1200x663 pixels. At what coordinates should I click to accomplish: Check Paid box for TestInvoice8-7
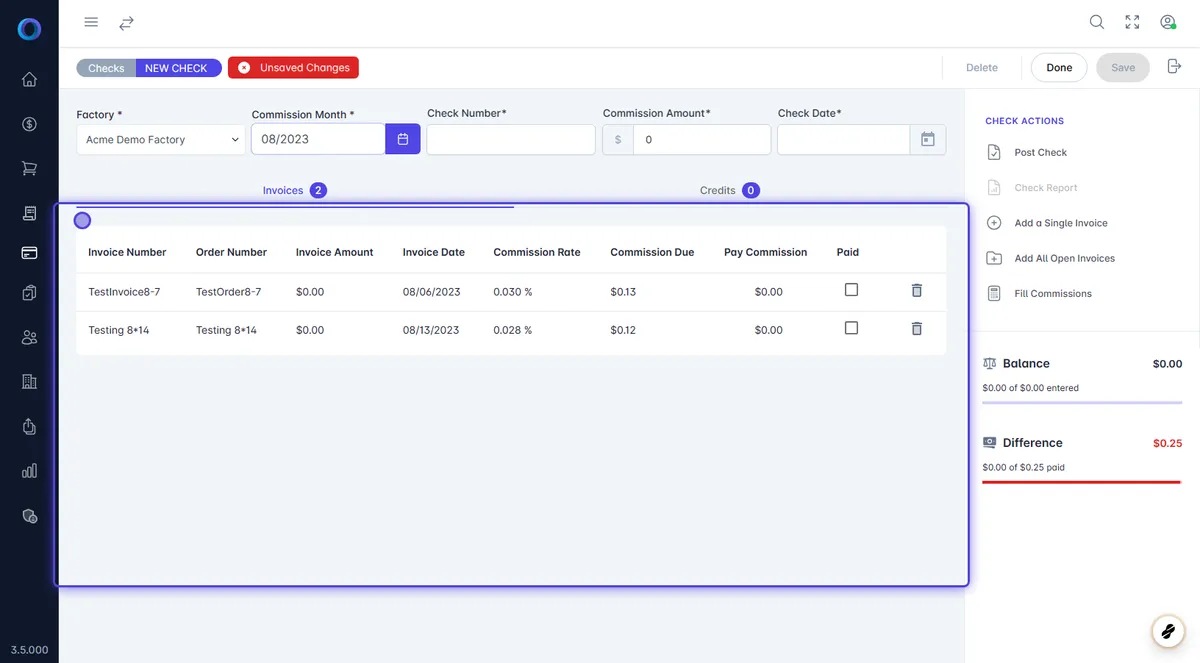point(851,289)
